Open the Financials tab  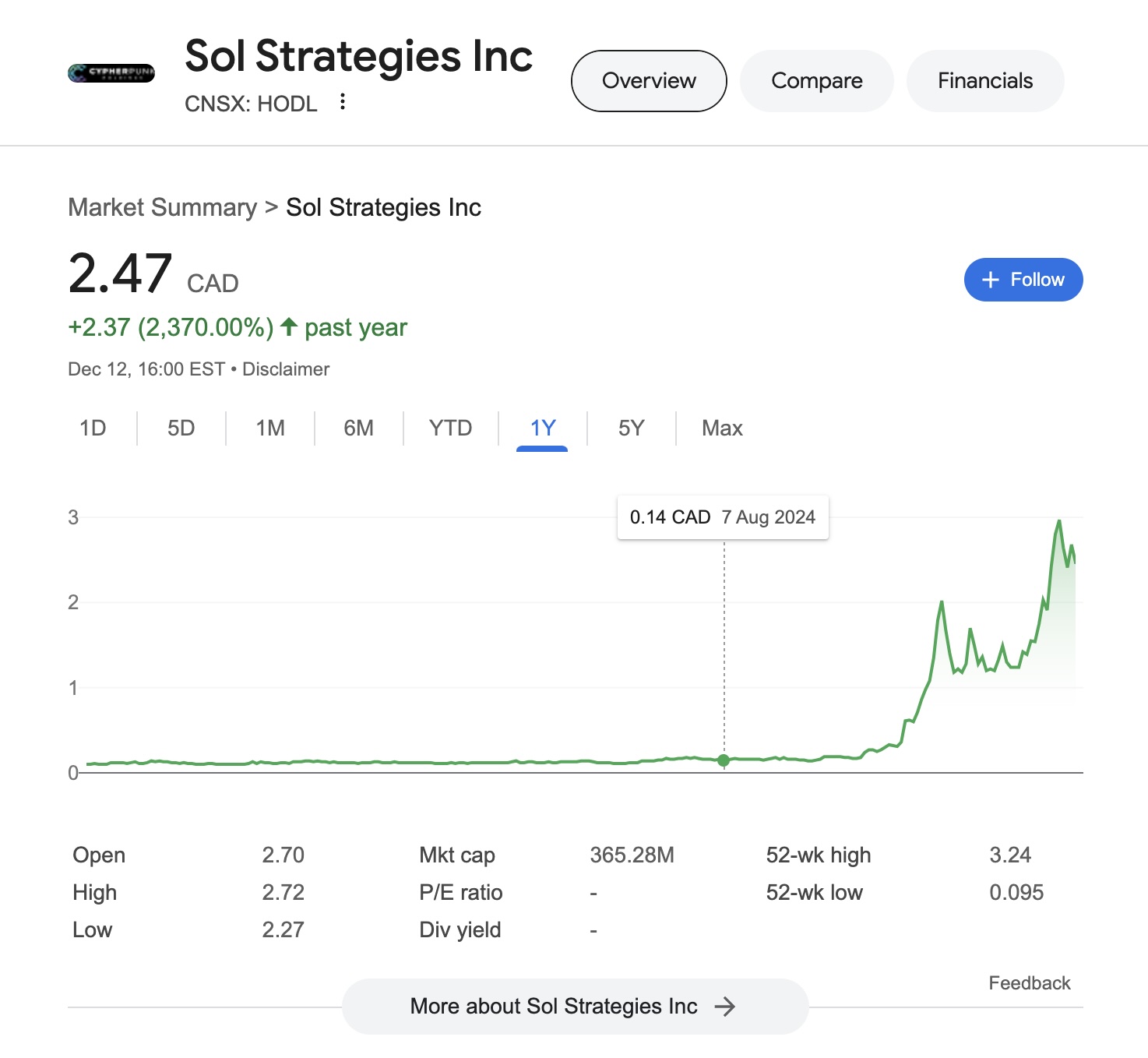985,81
